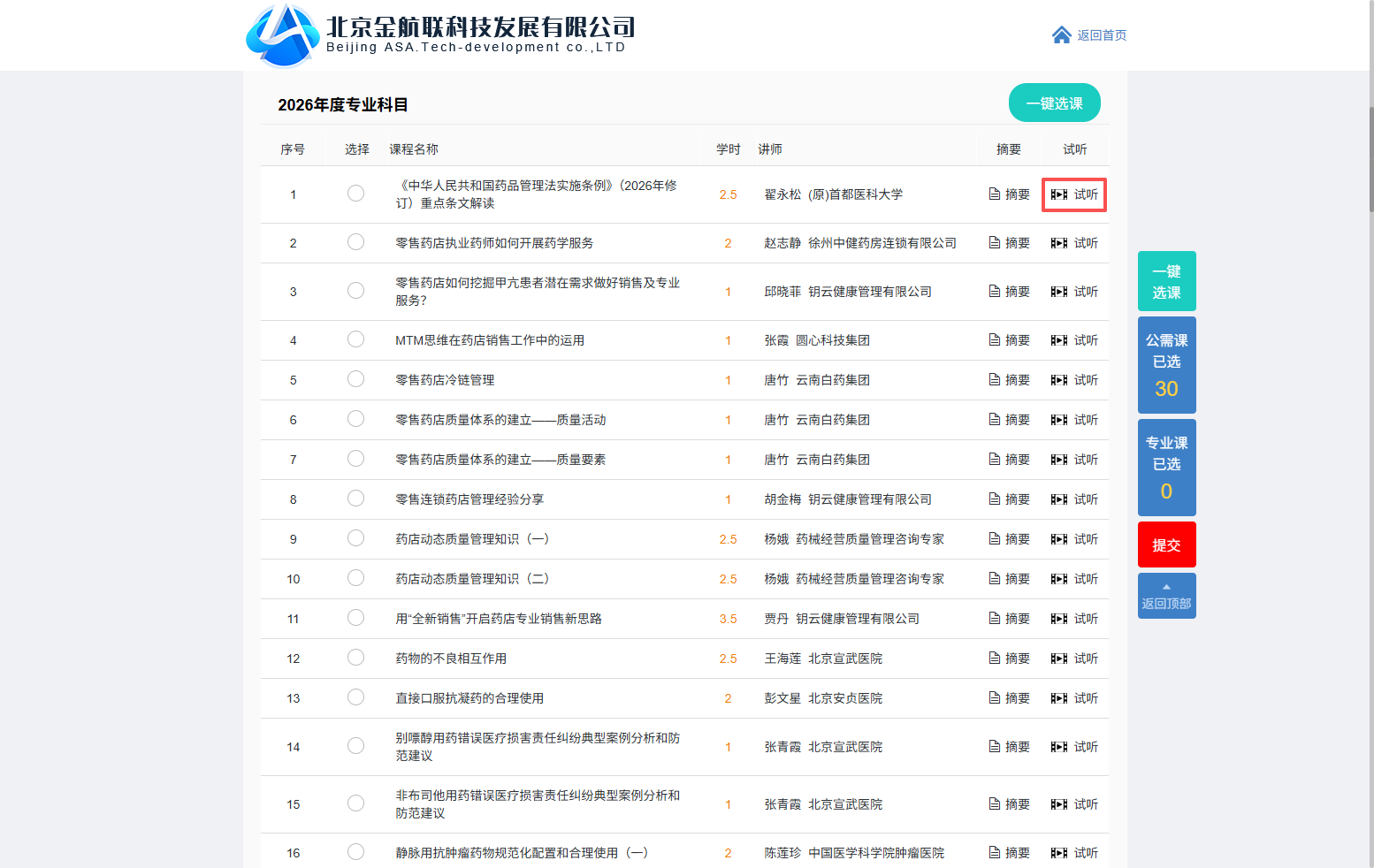Open the 摘要 icon for 零售药店冷链管理
Screen dimensions: 1374x868
pos(995,380)
